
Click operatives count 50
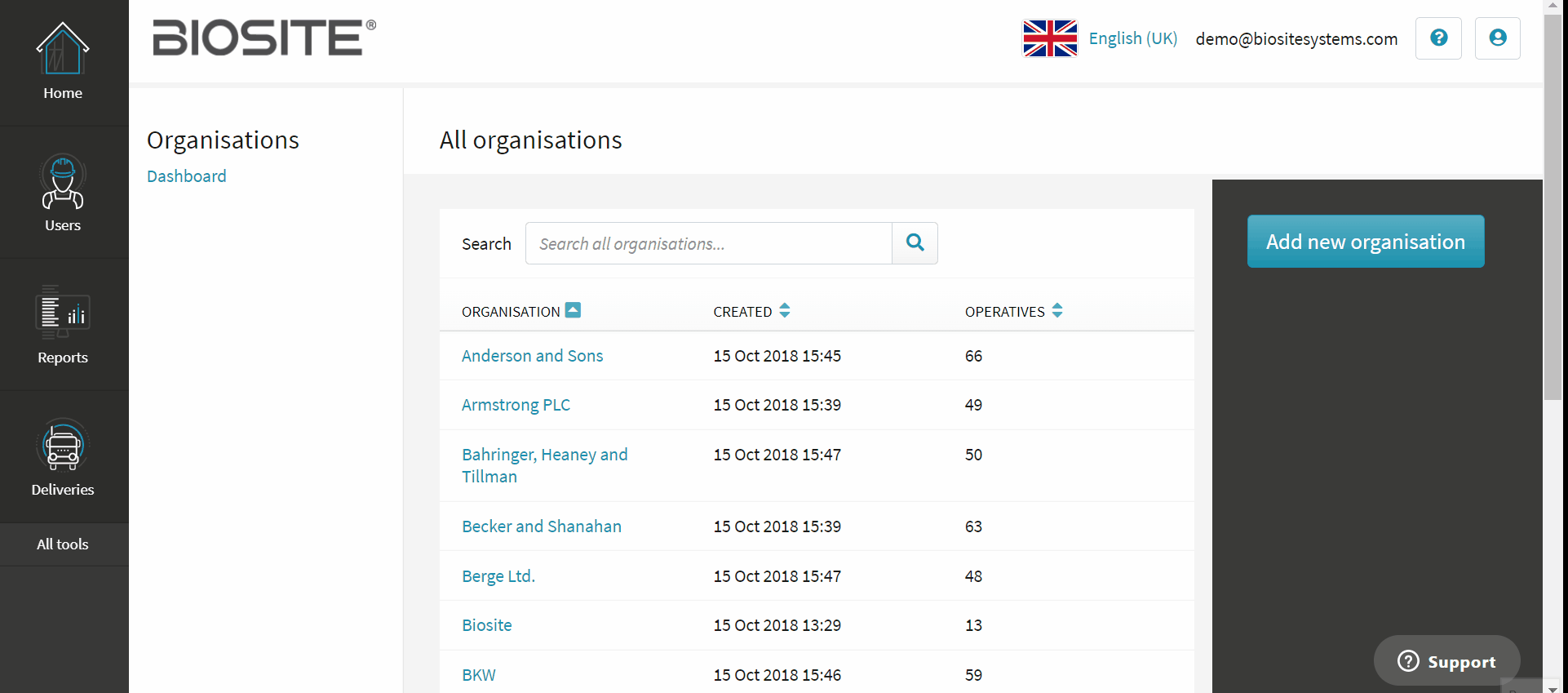click(973, 455)
